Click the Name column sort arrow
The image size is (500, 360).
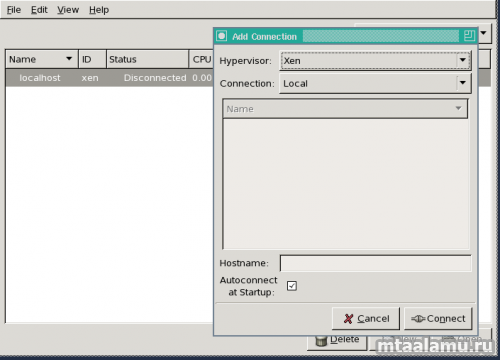coord(69,59)
